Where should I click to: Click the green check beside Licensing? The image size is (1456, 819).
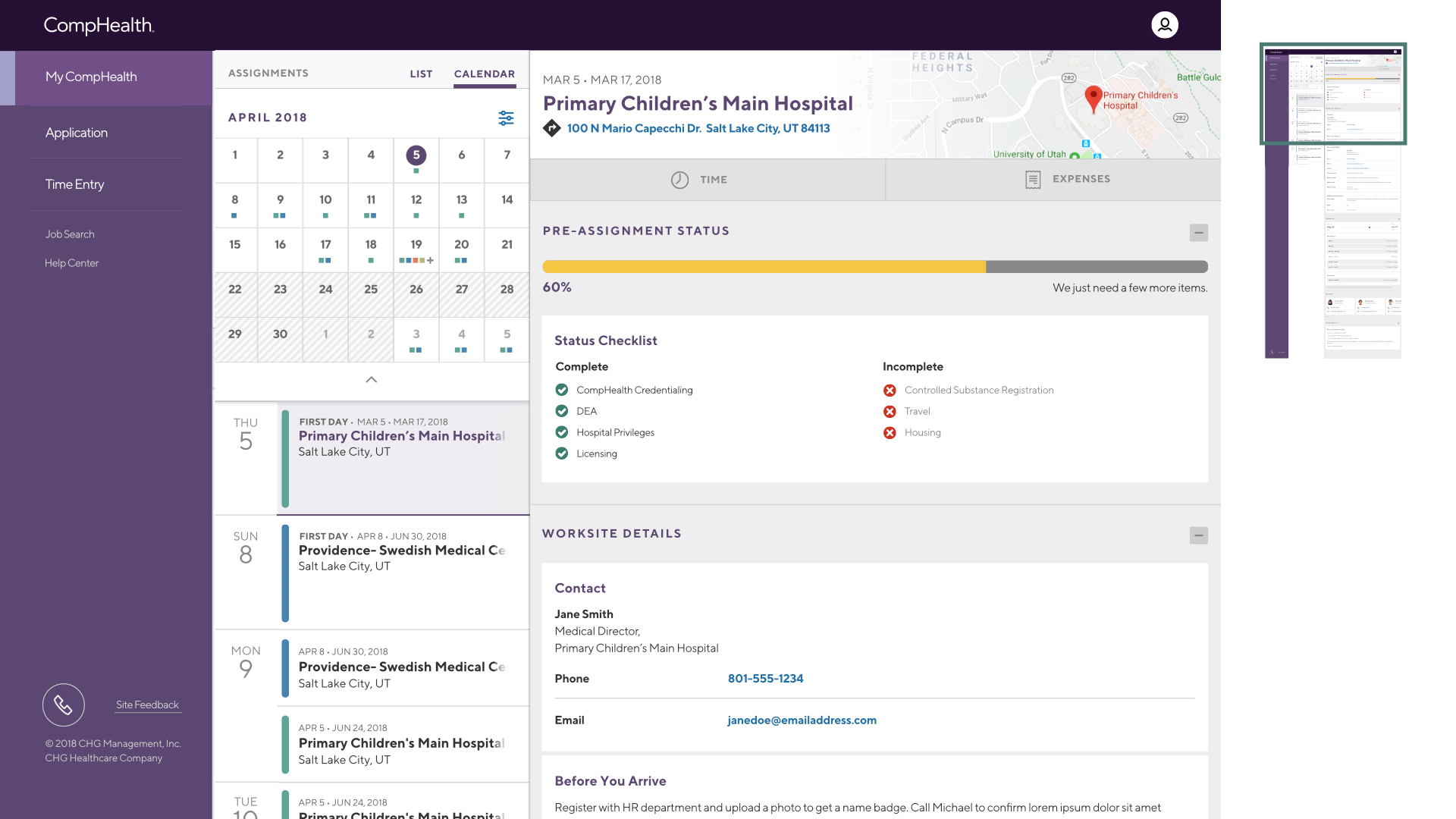pos(562,453)
